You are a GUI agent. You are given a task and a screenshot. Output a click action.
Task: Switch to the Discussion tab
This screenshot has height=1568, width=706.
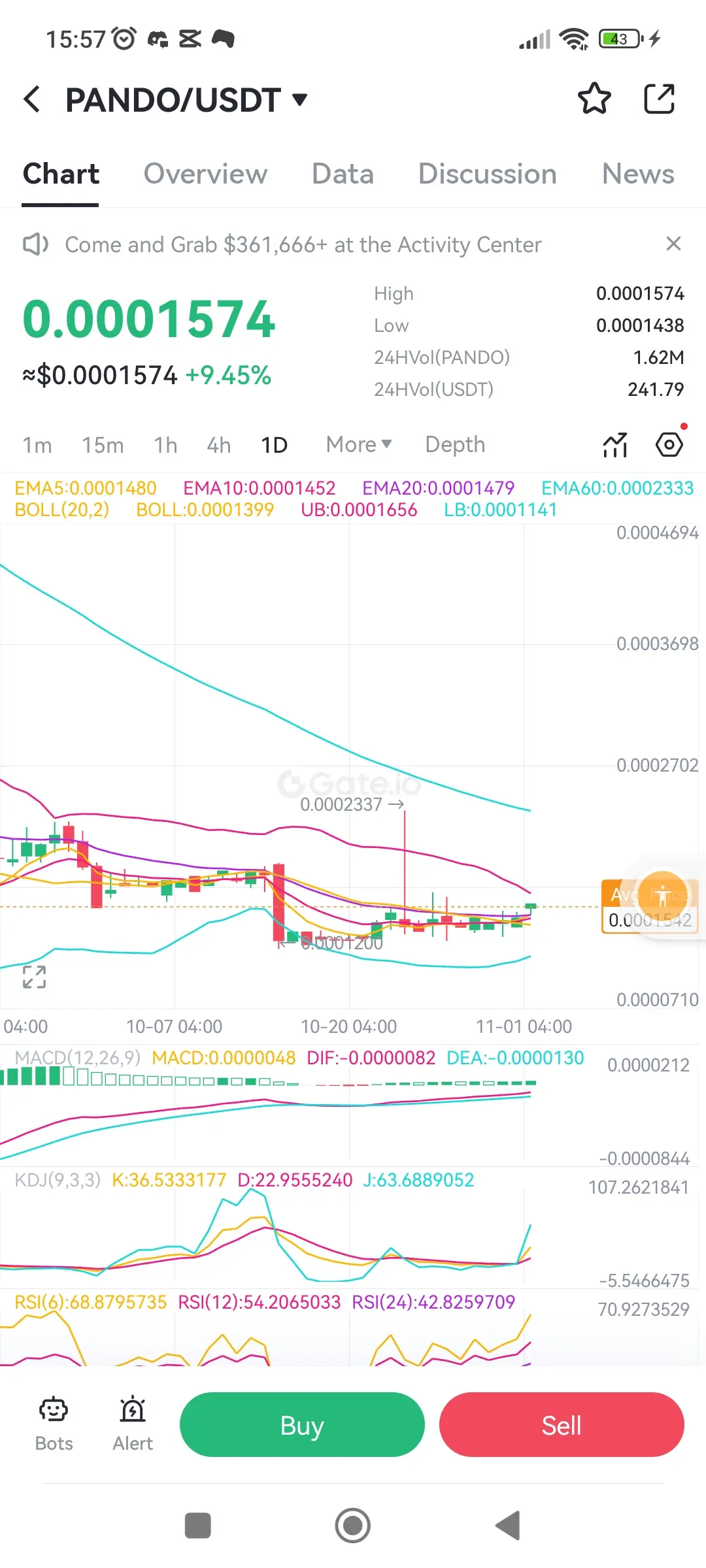pyautogui.click(x=488, y=174)
